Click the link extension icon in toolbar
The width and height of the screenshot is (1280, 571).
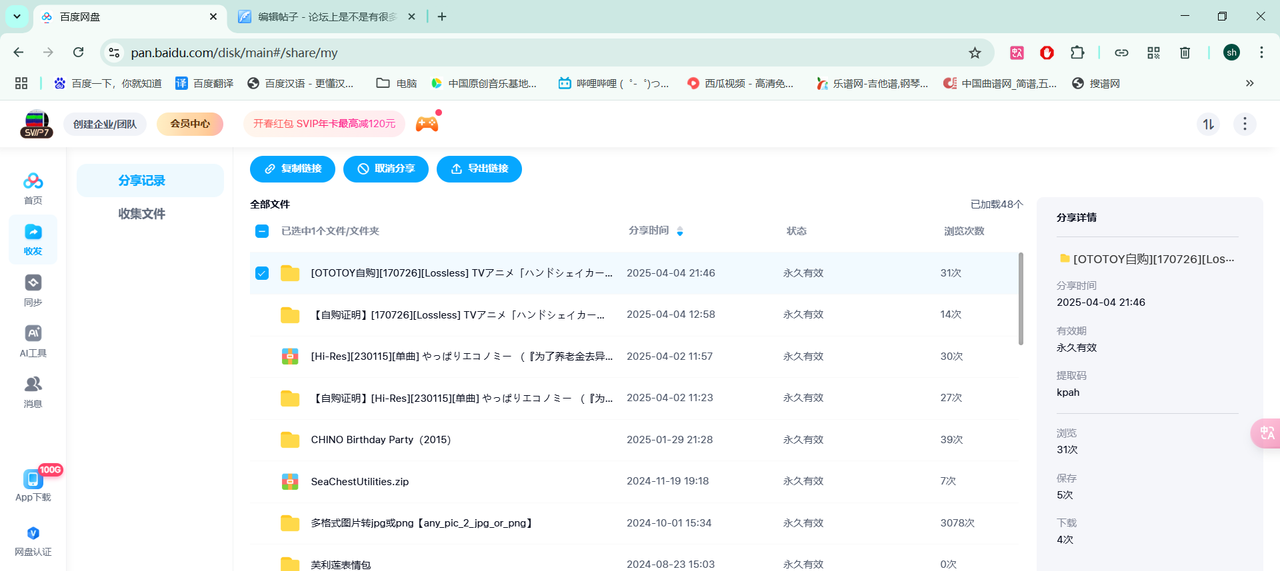click(x=1122, y=52)
